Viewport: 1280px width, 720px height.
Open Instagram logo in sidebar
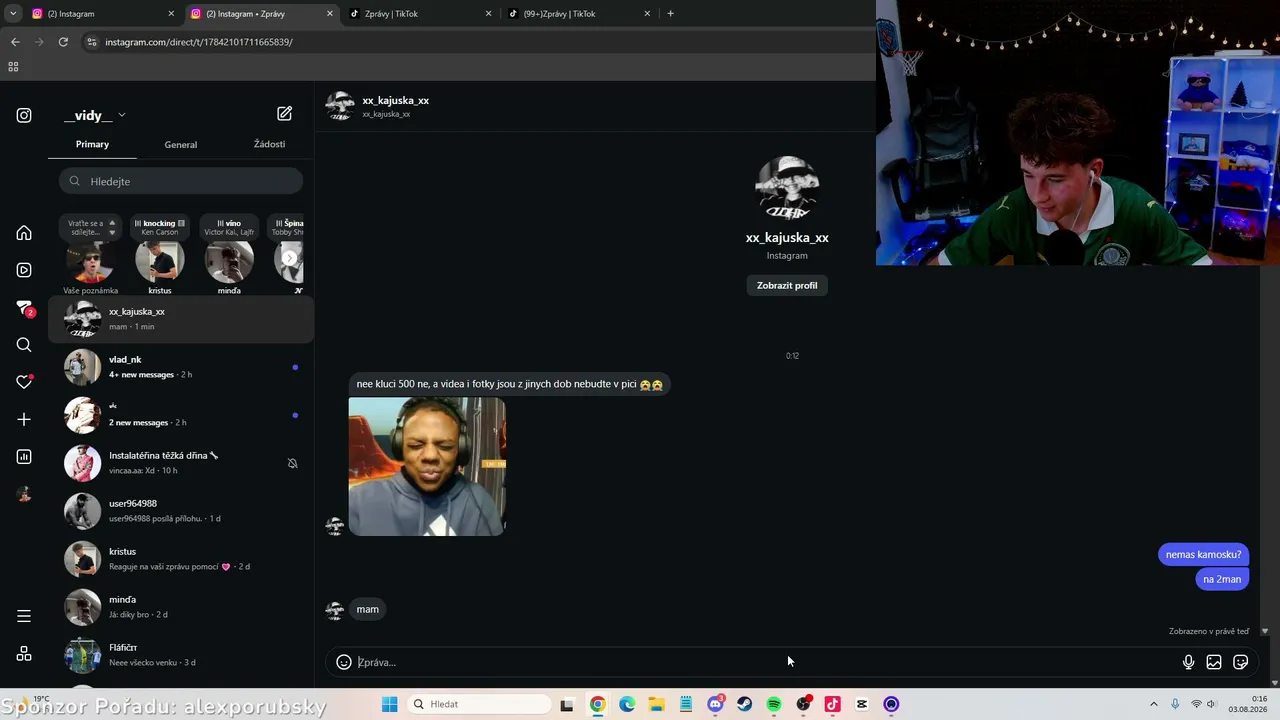coord(24,115)
